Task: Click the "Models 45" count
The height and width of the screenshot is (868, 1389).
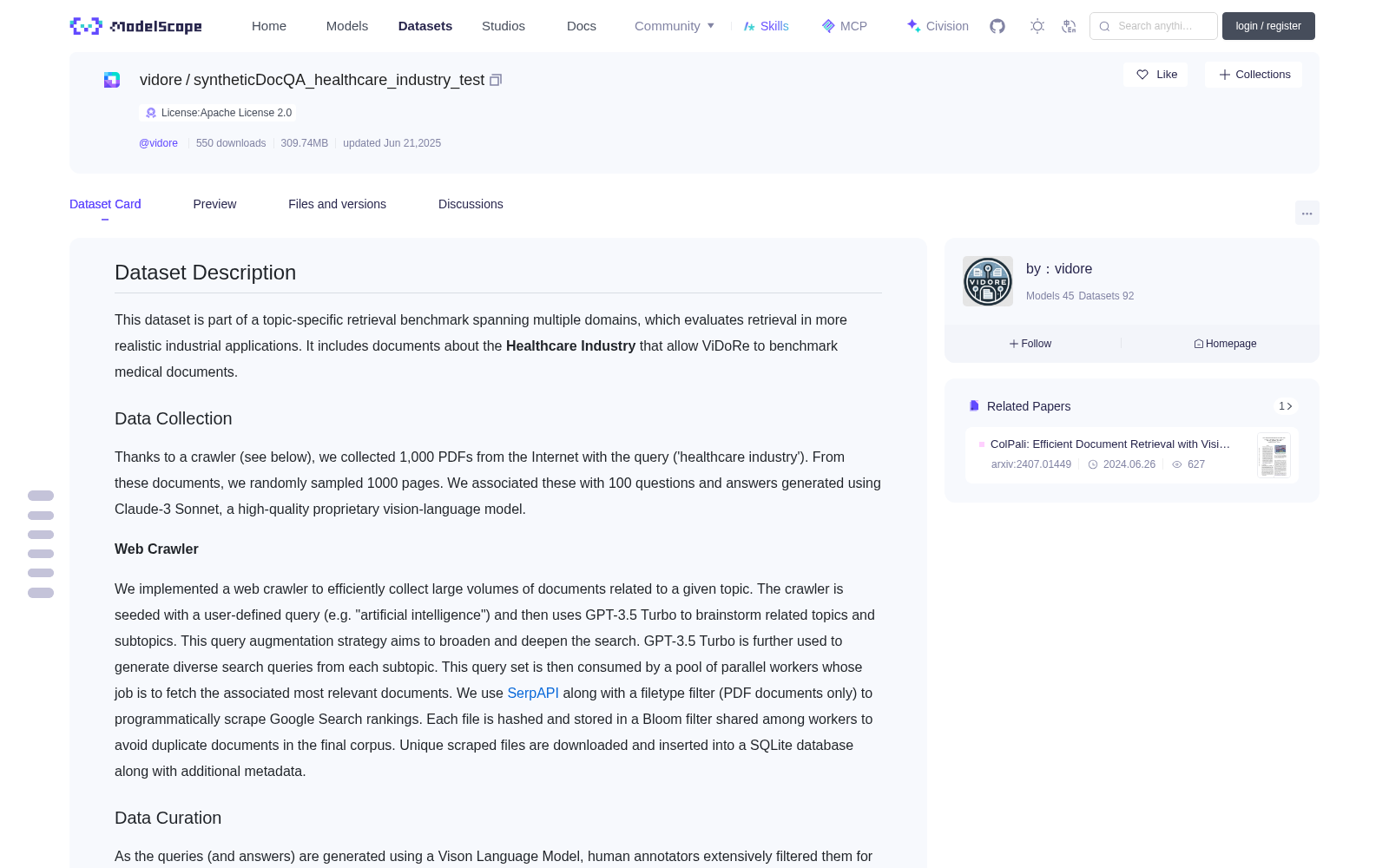Action: coord(1050,296)
